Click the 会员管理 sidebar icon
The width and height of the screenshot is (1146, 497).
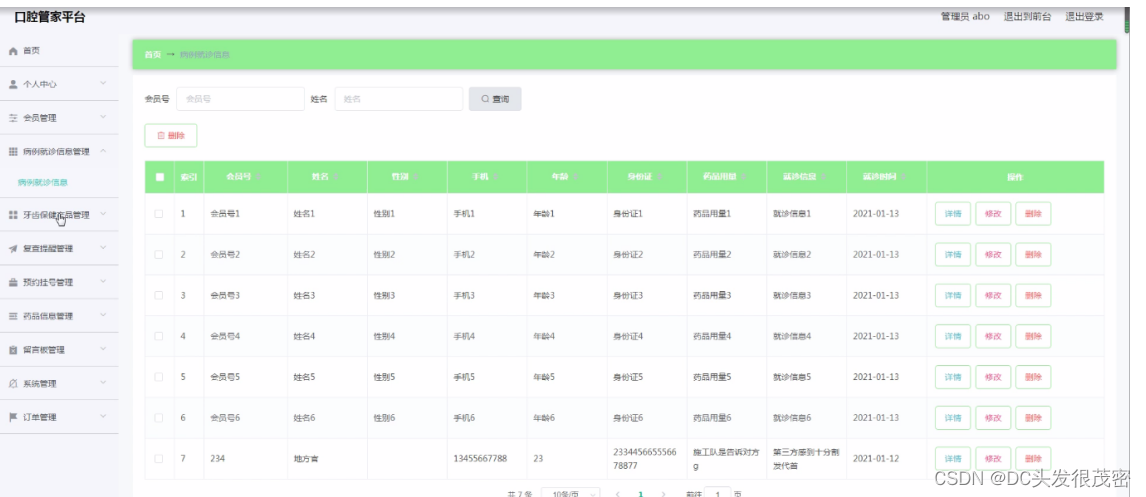pos(12,118)
